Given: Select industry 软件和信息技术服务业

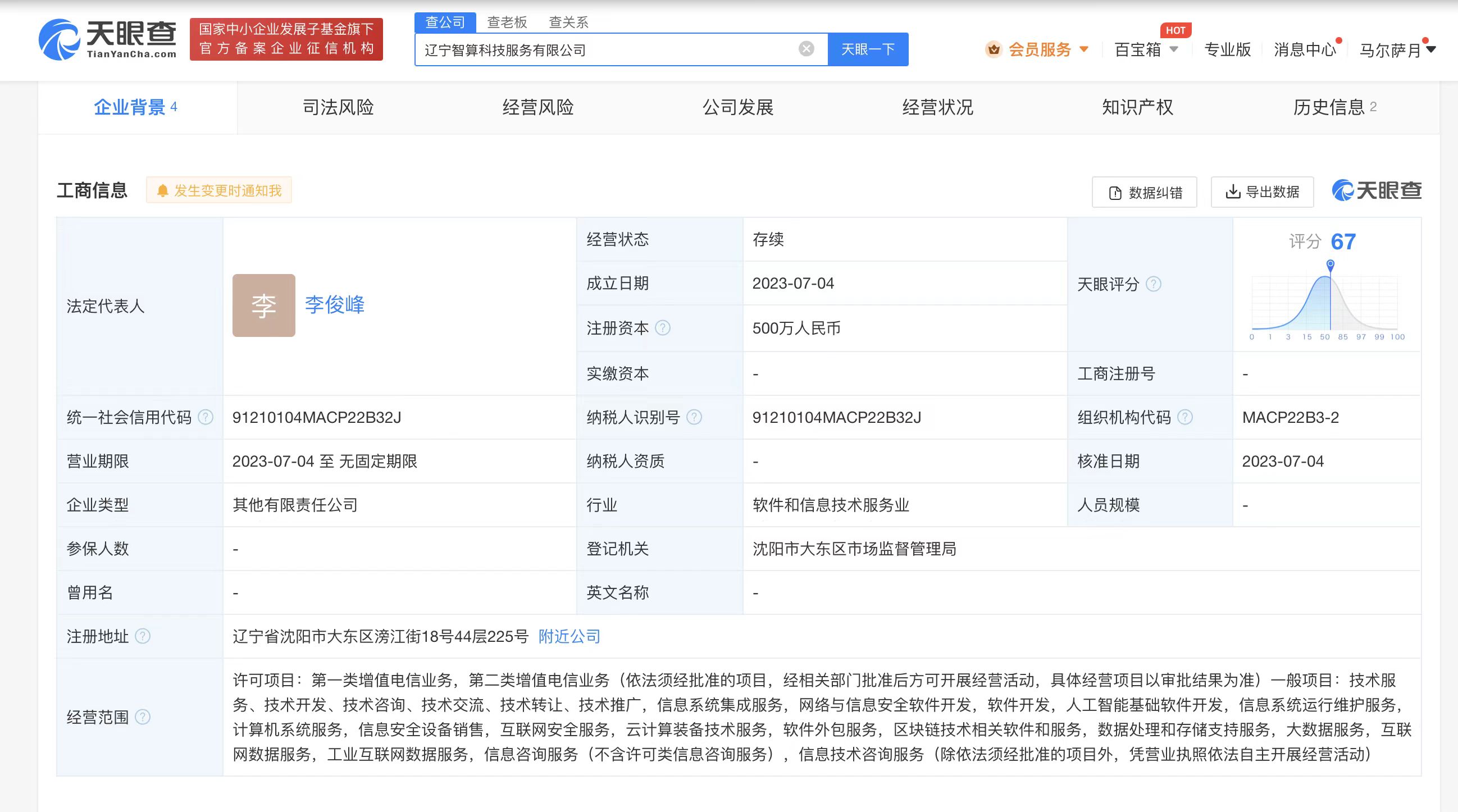Looking at the screenshot, I should click(830, 505).
